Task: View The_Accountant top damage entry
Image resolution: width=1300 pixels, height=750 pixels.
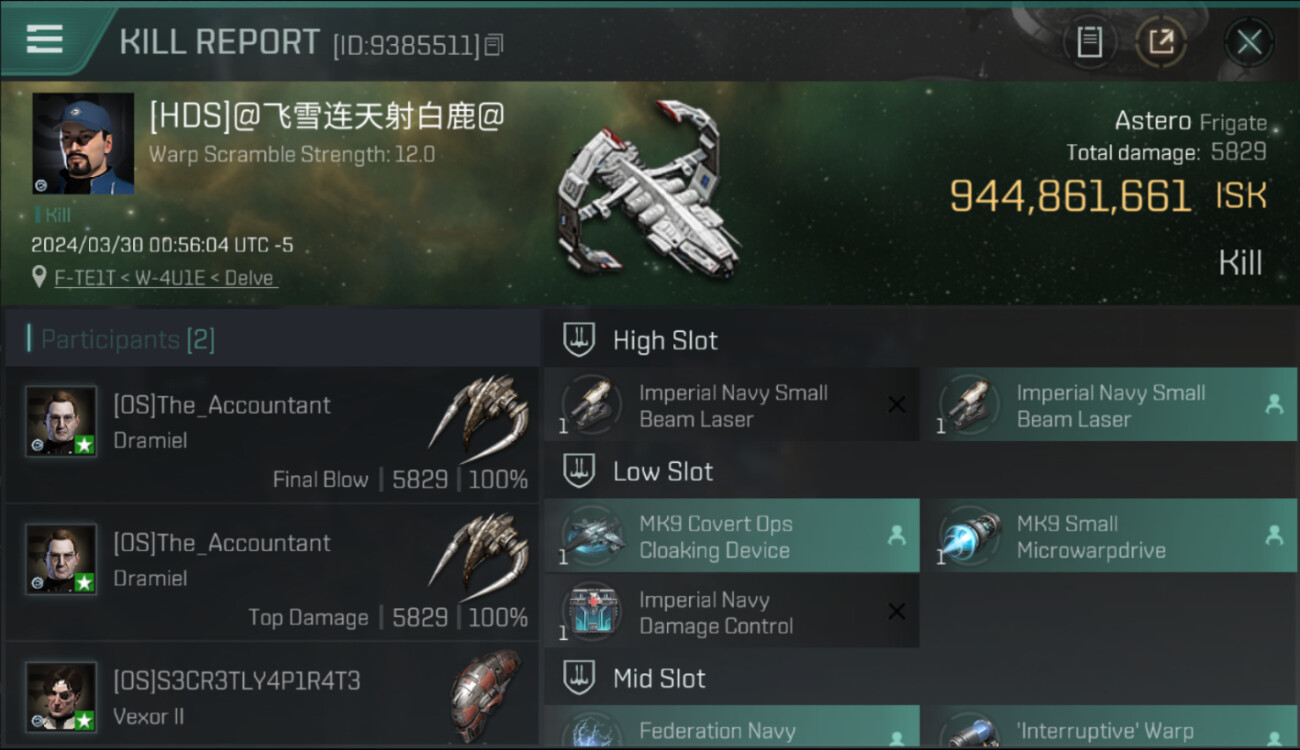Action: [272, 572]
